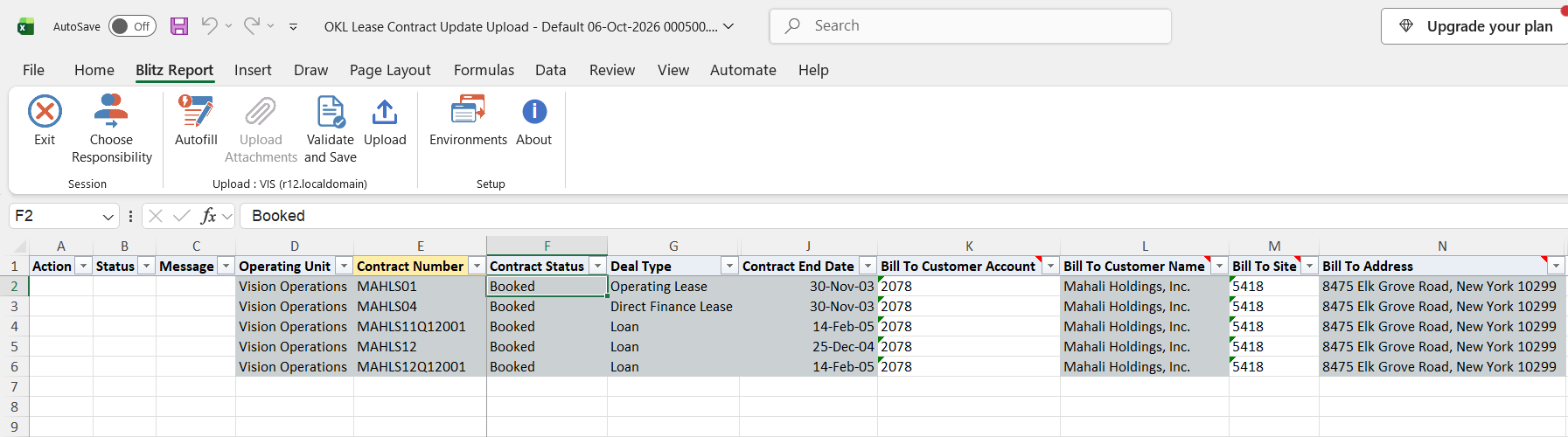Select row header 4
The image size is (1568, 437).
coord(14,327)
